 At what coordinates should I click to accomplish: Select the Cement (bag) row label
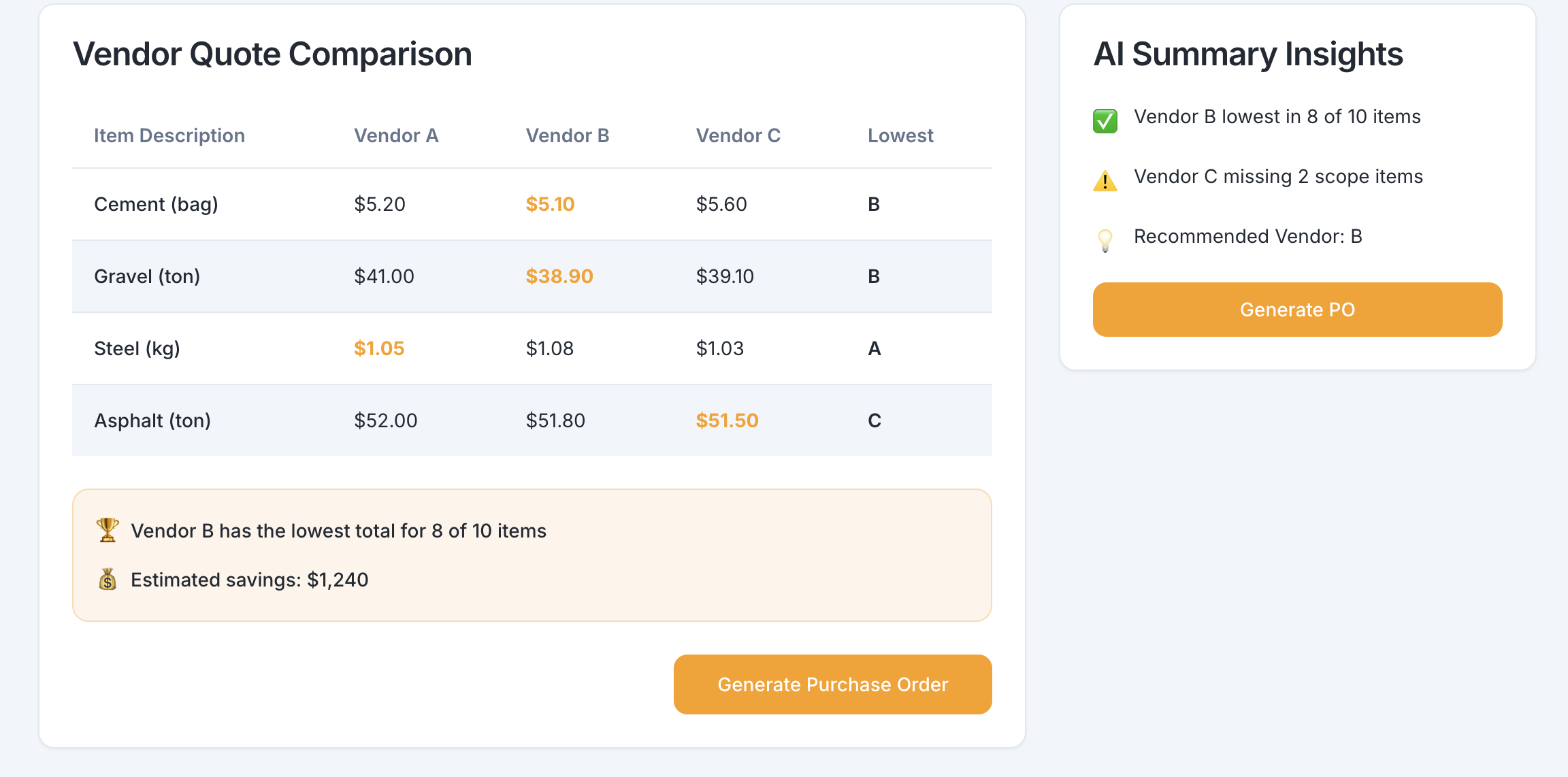click(156, 204)
